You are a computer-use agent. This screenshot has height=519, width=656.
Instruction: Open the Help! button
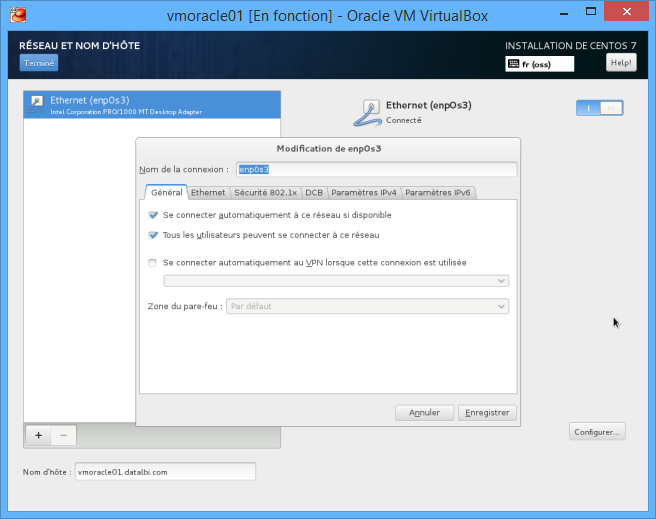tap(621, 63)
